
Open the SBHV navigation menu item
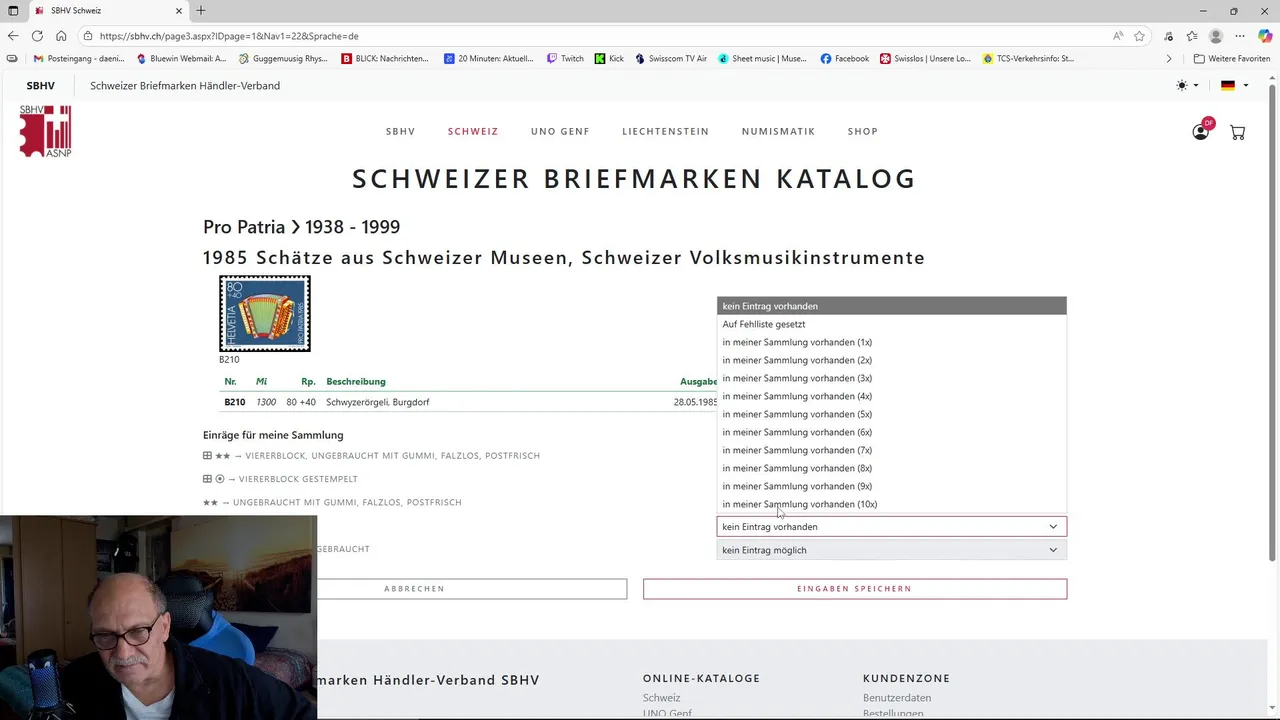click(400, 131)
